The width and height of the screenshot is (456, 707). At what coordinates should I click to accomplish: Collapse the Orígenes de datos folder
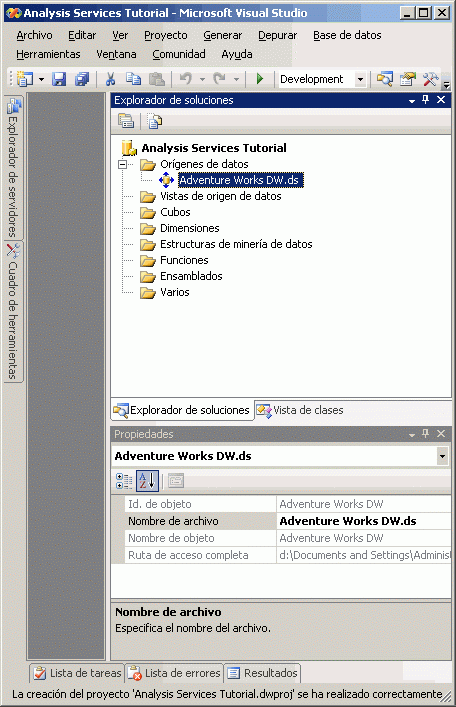(x=122, y=165)
